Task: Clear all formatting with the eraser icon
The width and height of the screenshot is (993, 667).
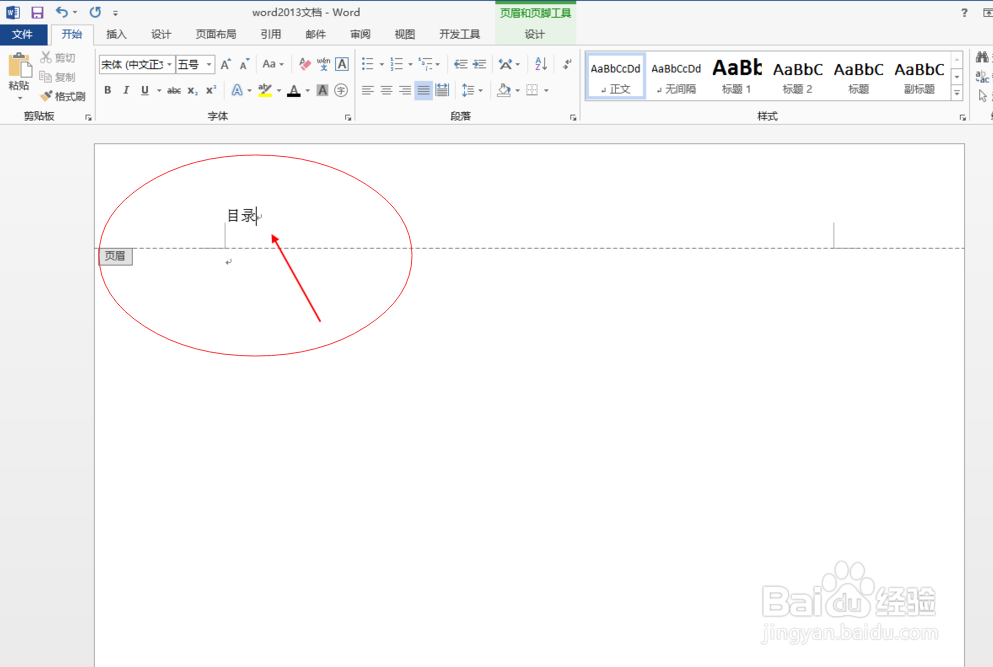Action: click(x=305, y=64)
